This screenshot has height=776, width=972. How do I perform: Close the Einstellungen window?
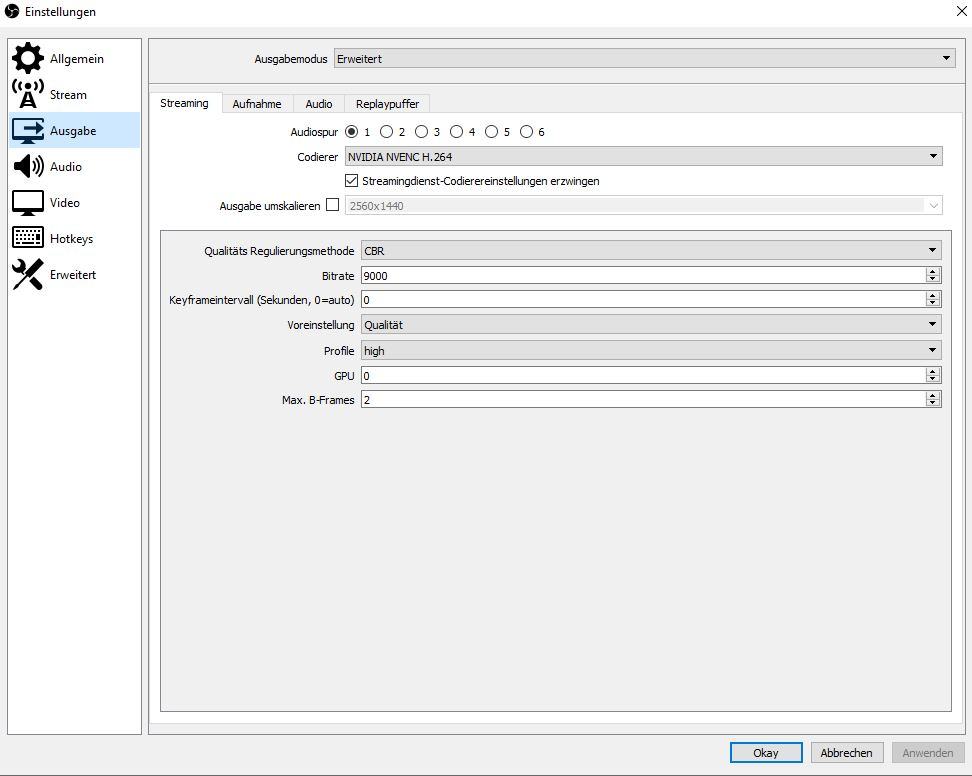[x=961, y=11]
